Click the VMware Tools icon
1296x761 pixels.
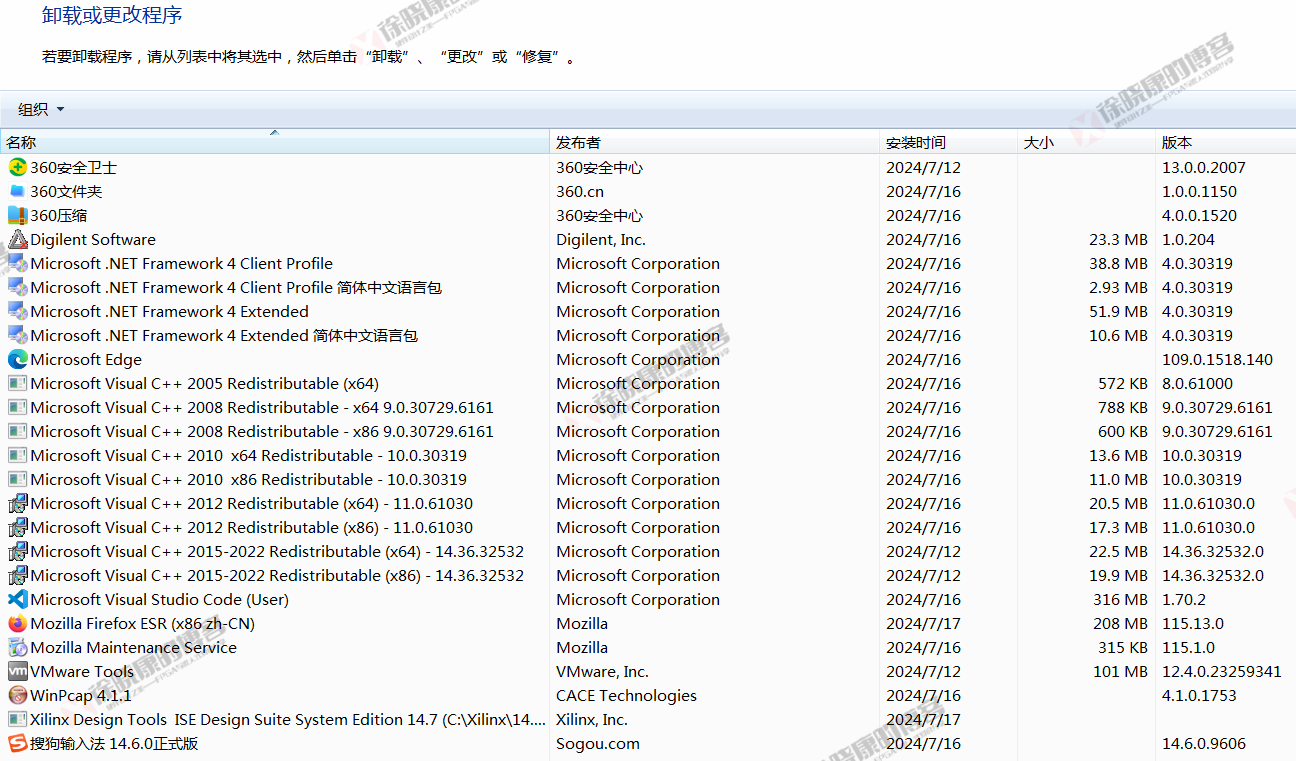pyautogui.click(x=17, y=671)
